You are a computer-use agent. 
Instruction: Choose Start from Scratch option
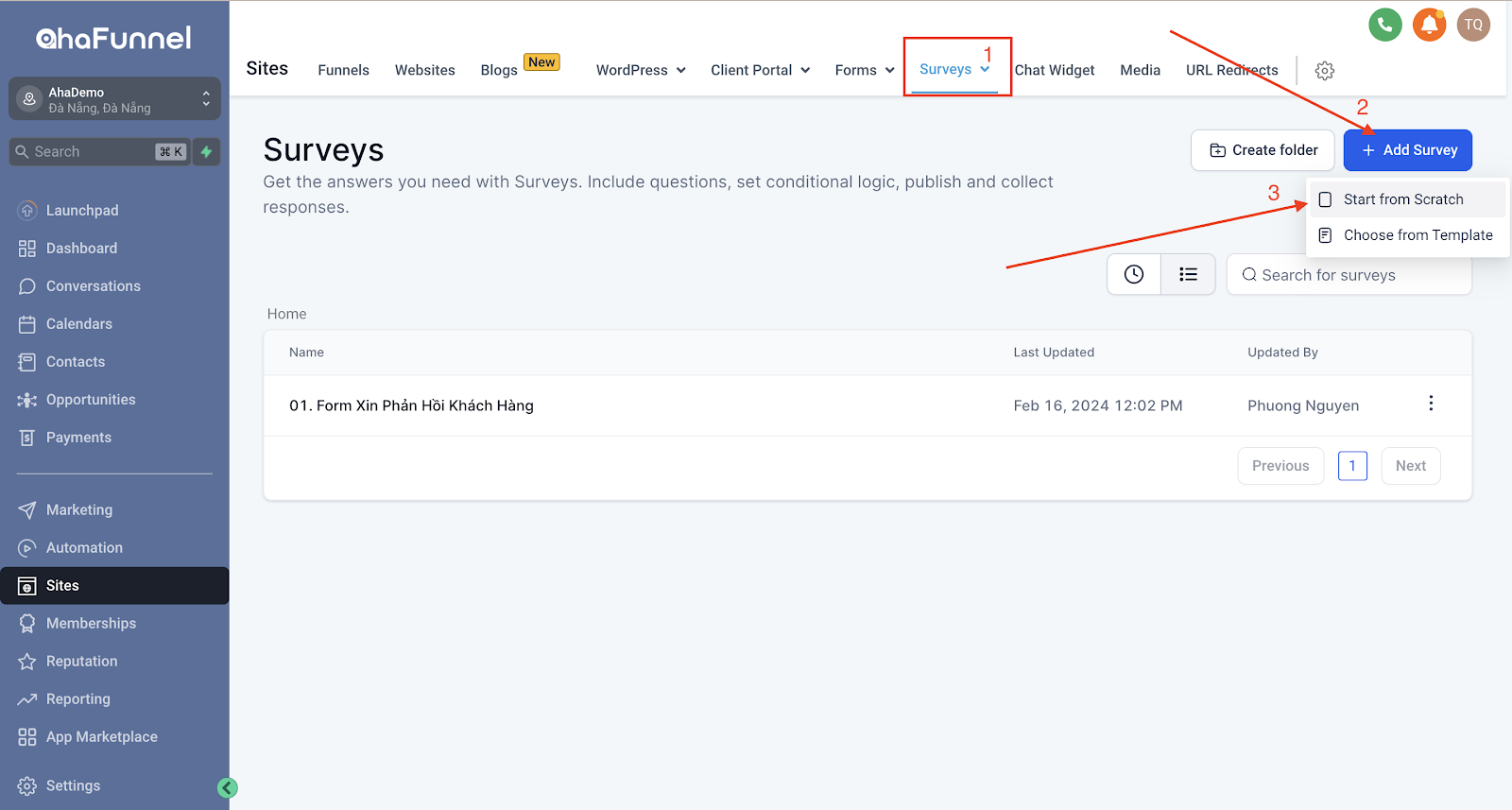point(1407,199)
